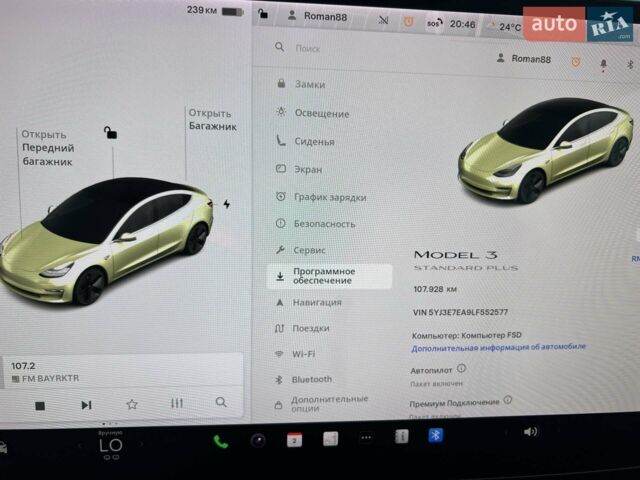Toggle the door lock icon above car
The width and height of the screenshot is (640, 480).
coord(110,133)
